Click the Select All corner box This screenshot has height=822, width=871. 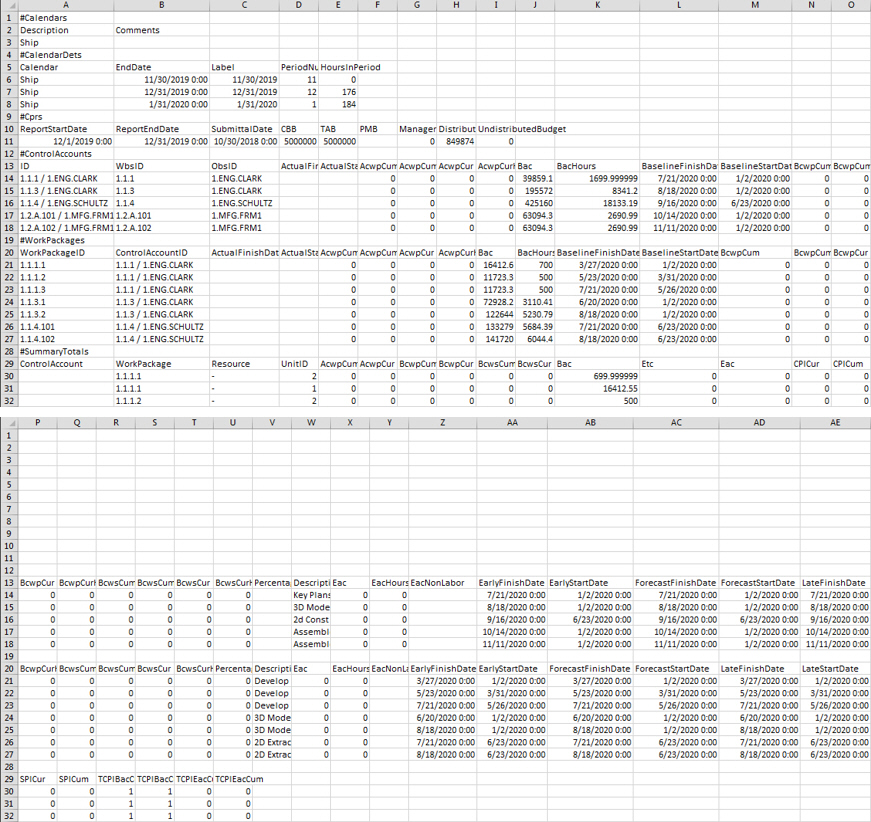click(9, 6)
